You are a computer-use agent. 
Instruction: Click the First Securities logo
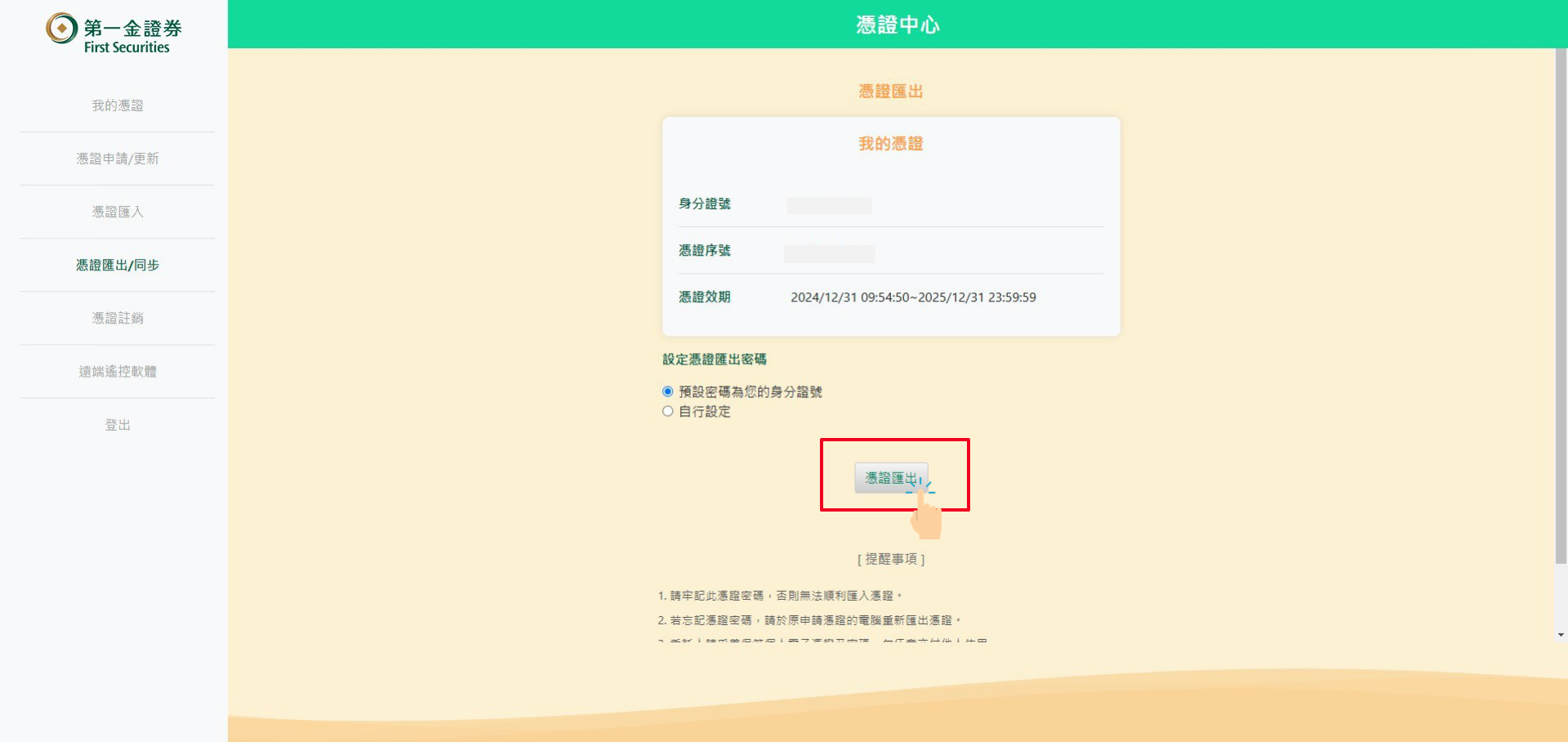click(x=114, y=34)
